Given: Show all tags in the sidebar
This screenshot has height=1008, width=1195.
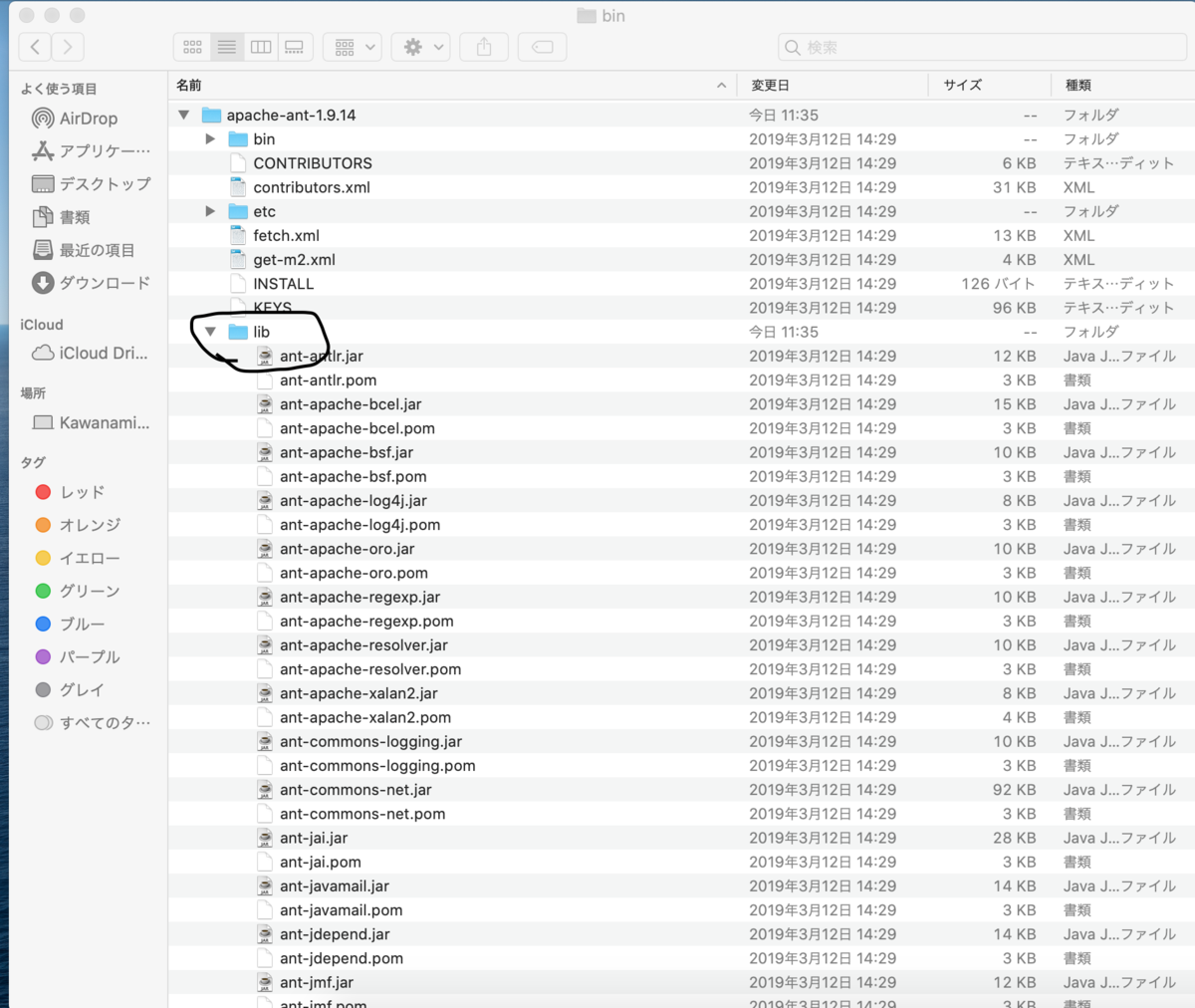Looking at the screenshot, I should point(92,722).
